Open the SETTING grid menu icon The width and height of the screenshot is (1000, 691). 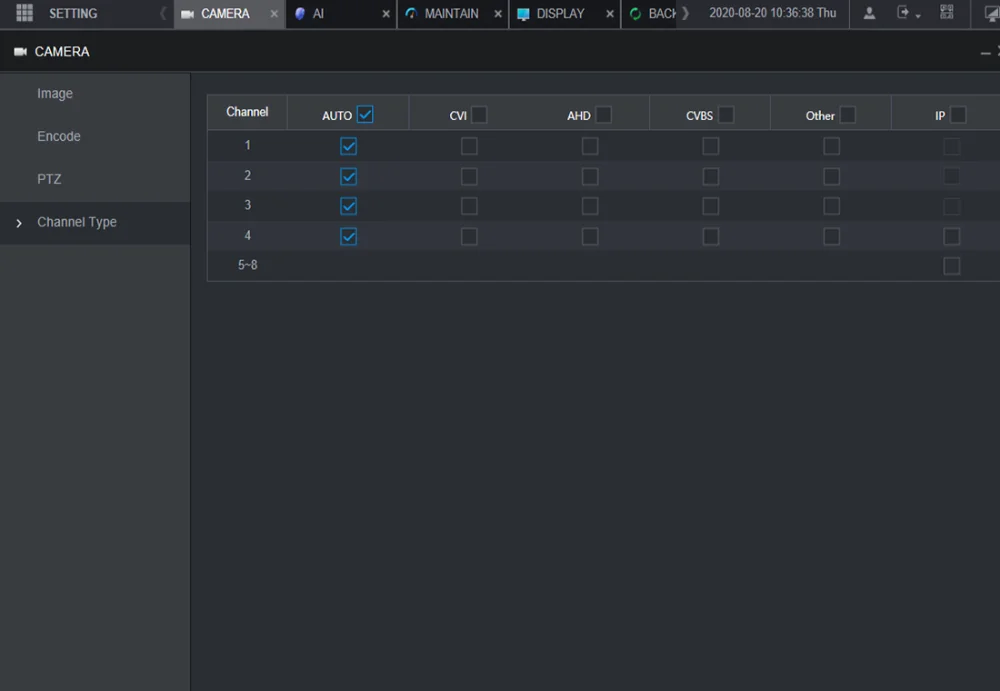tap(24, 13)
